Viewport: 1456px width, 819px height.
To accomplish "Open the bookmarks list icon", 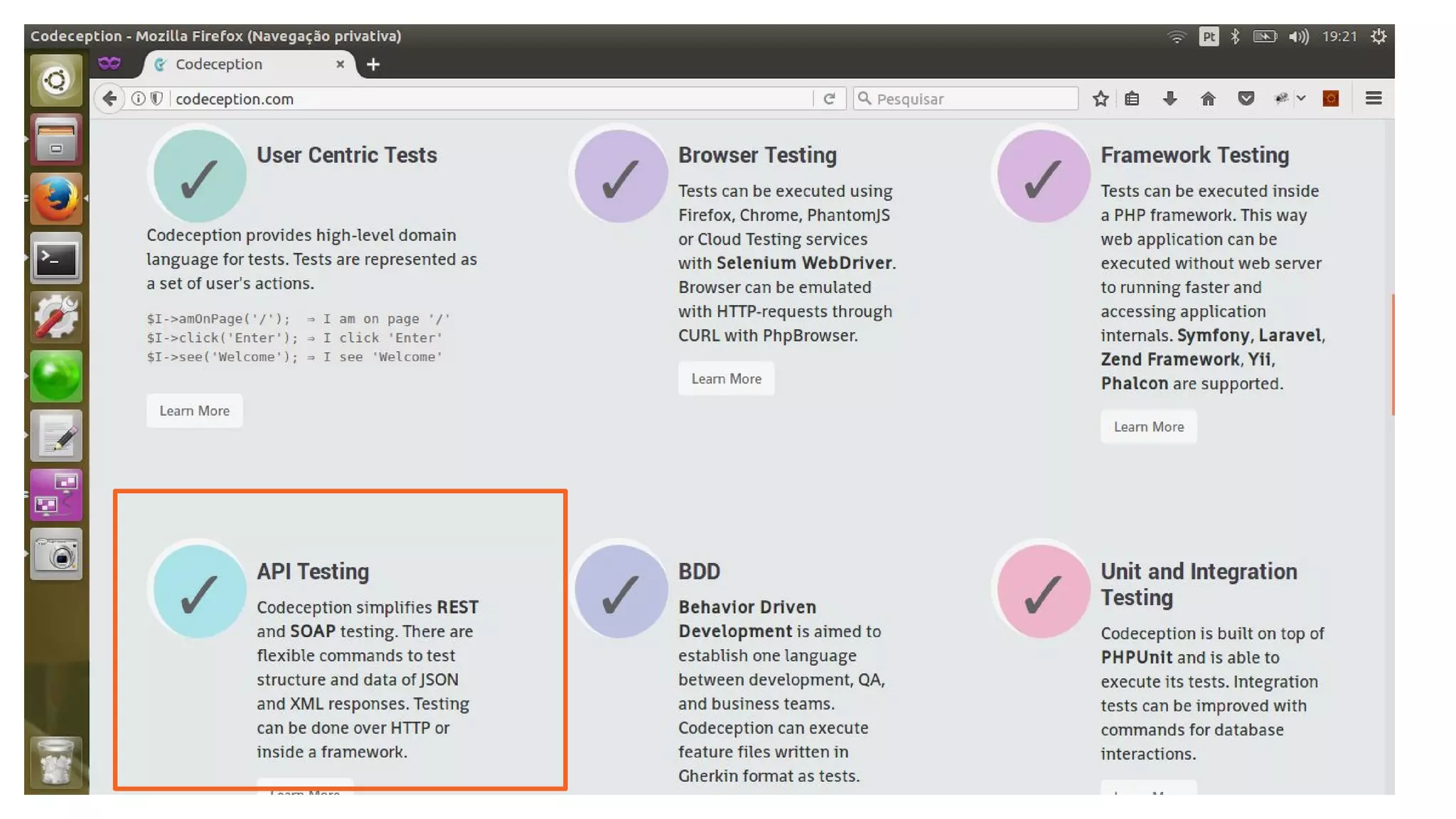I will tap(1132, 99).
